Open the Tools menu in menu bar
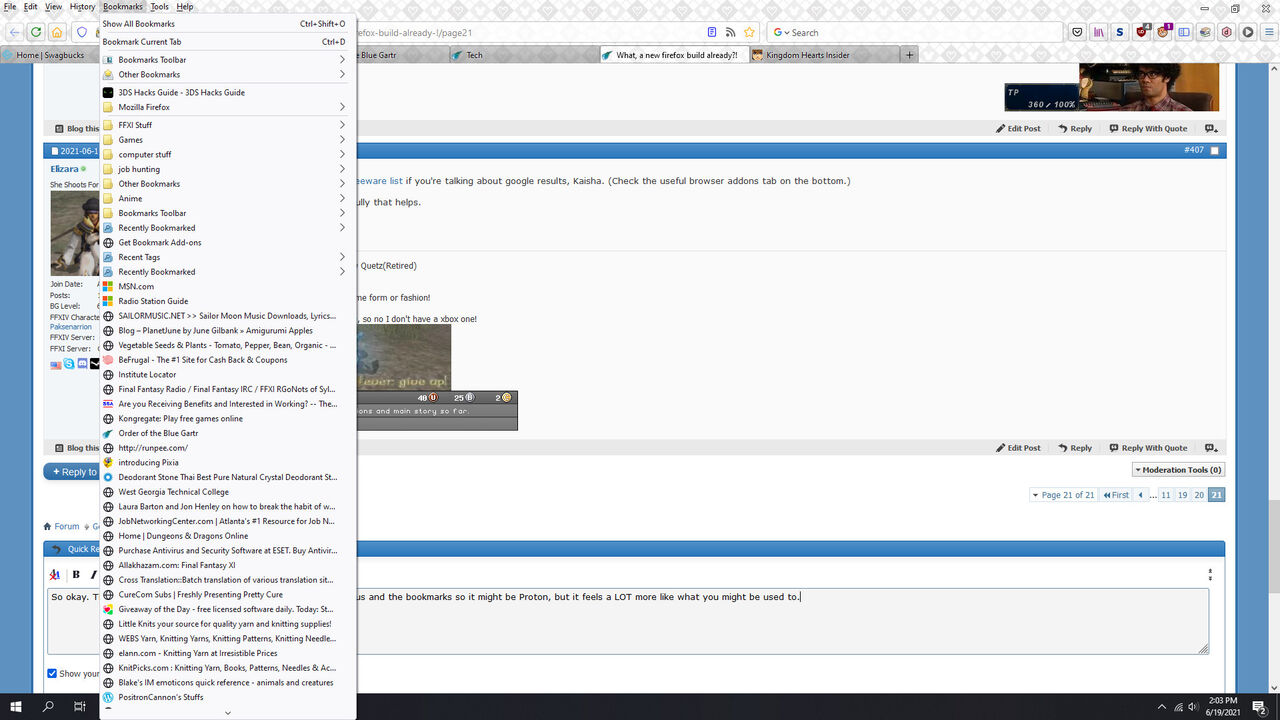The image size is (1280, 720). [159, 7]
